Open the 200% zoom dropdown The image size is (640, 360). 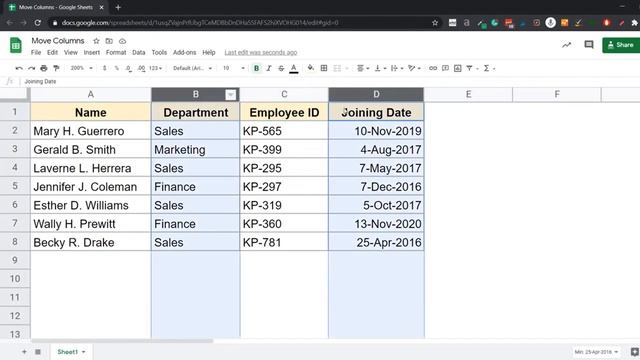coord(81,68)
